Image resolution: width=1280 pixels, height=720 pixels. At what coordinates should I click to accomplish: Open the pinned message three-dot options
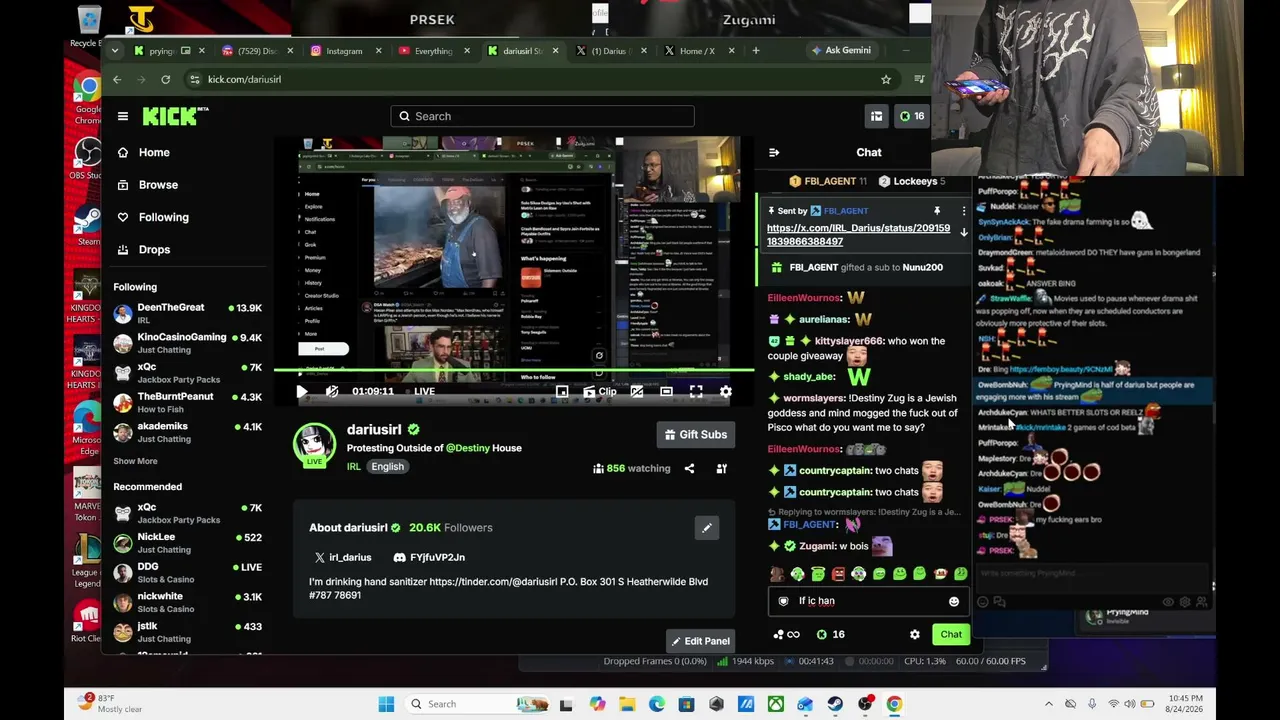click(x=964, y=211)
